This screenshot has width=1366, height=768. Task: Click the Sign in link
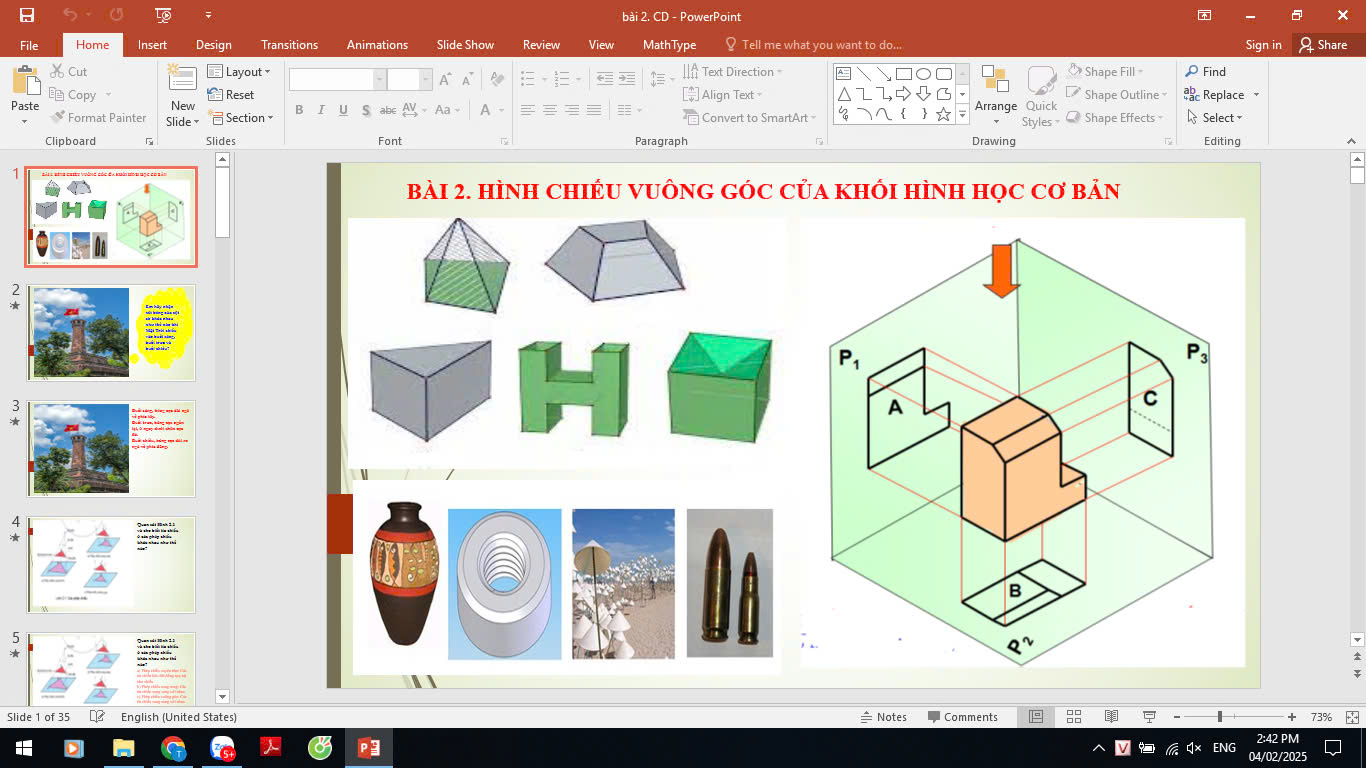click(1263, 45)
